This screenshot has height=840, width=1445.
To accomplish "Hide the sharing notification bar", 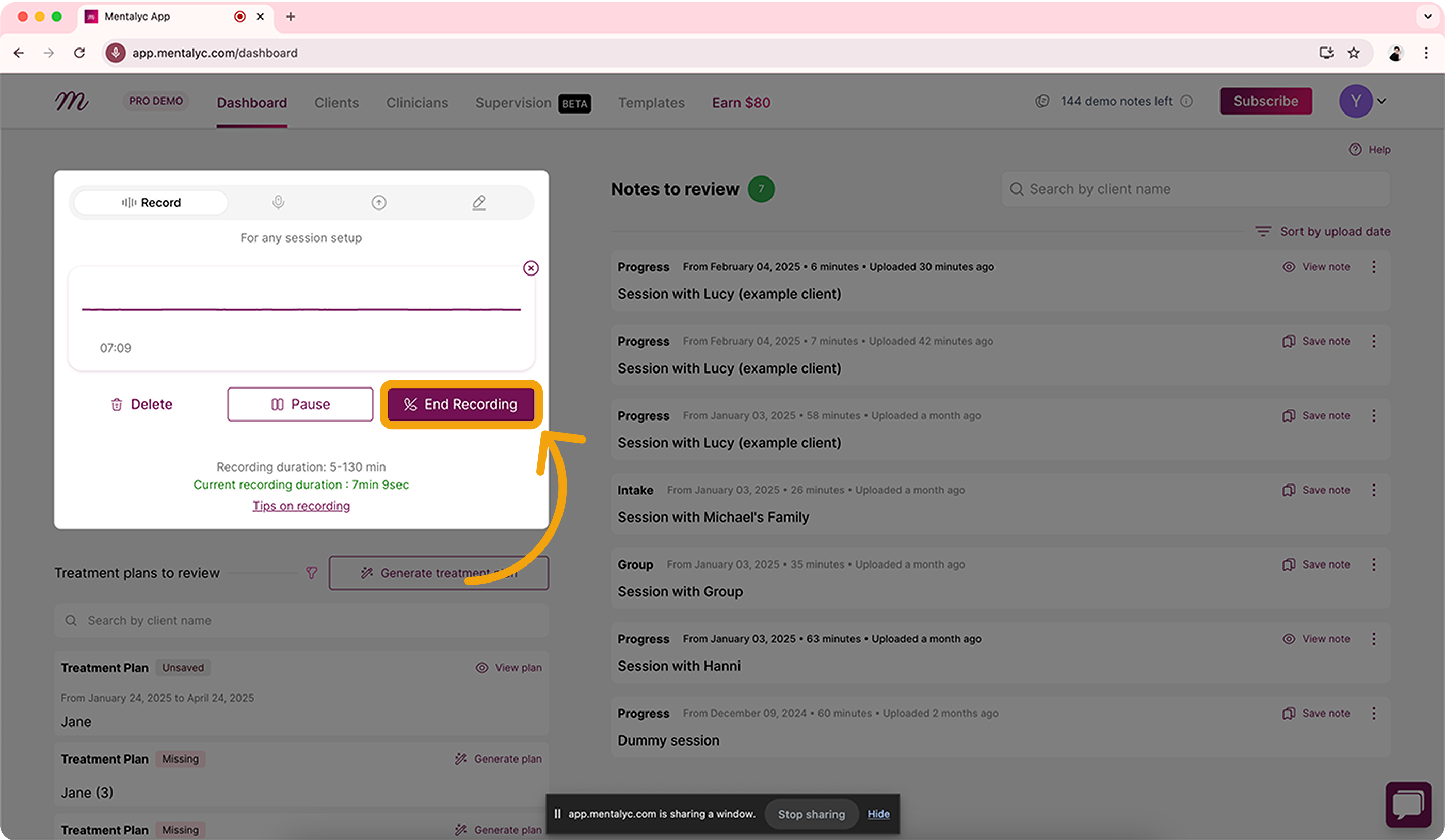I will point(878,814).
